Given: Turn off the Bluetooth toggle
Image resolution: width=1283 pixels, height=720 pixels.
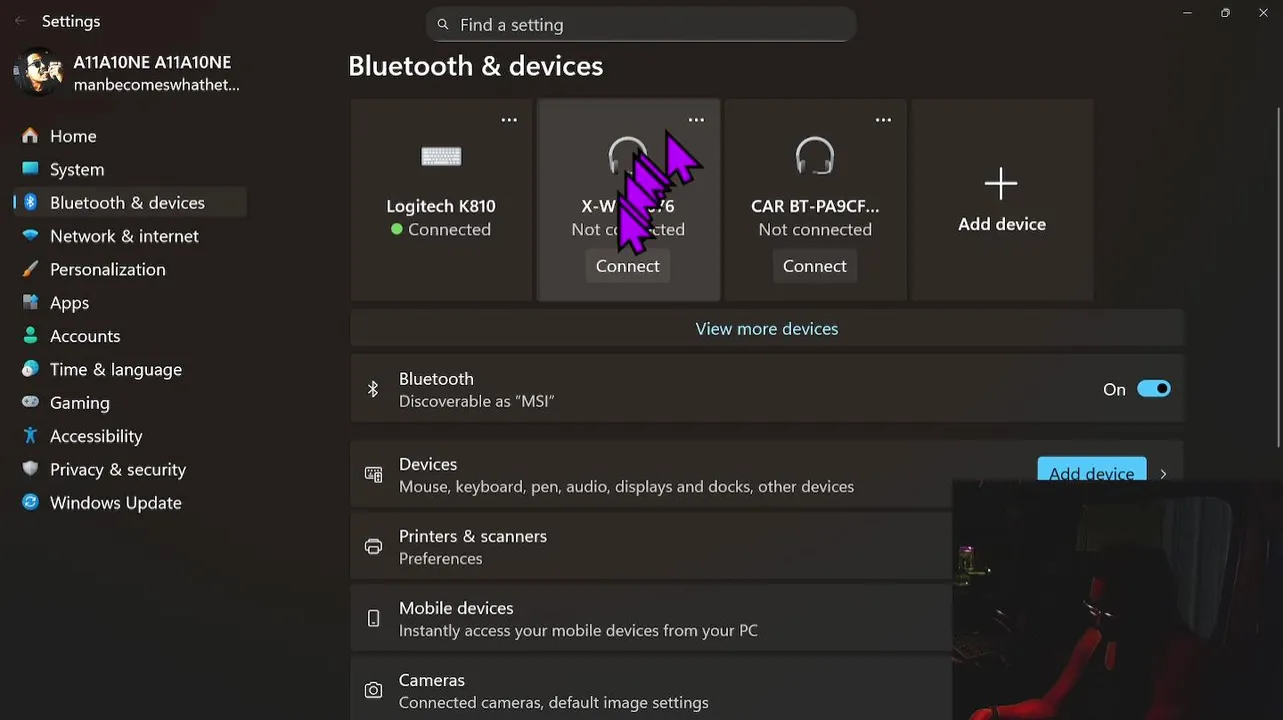Looking at the screenshot, I should tap(1153, 389).
